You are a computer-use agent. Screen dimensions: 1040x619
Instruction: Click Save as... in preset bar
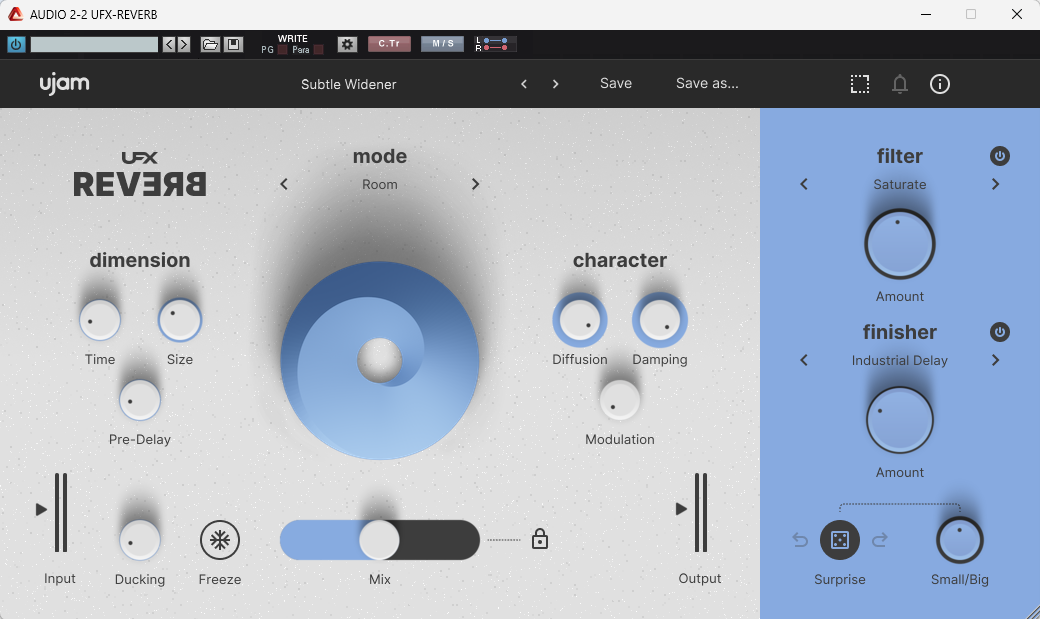tap(707, 84)
